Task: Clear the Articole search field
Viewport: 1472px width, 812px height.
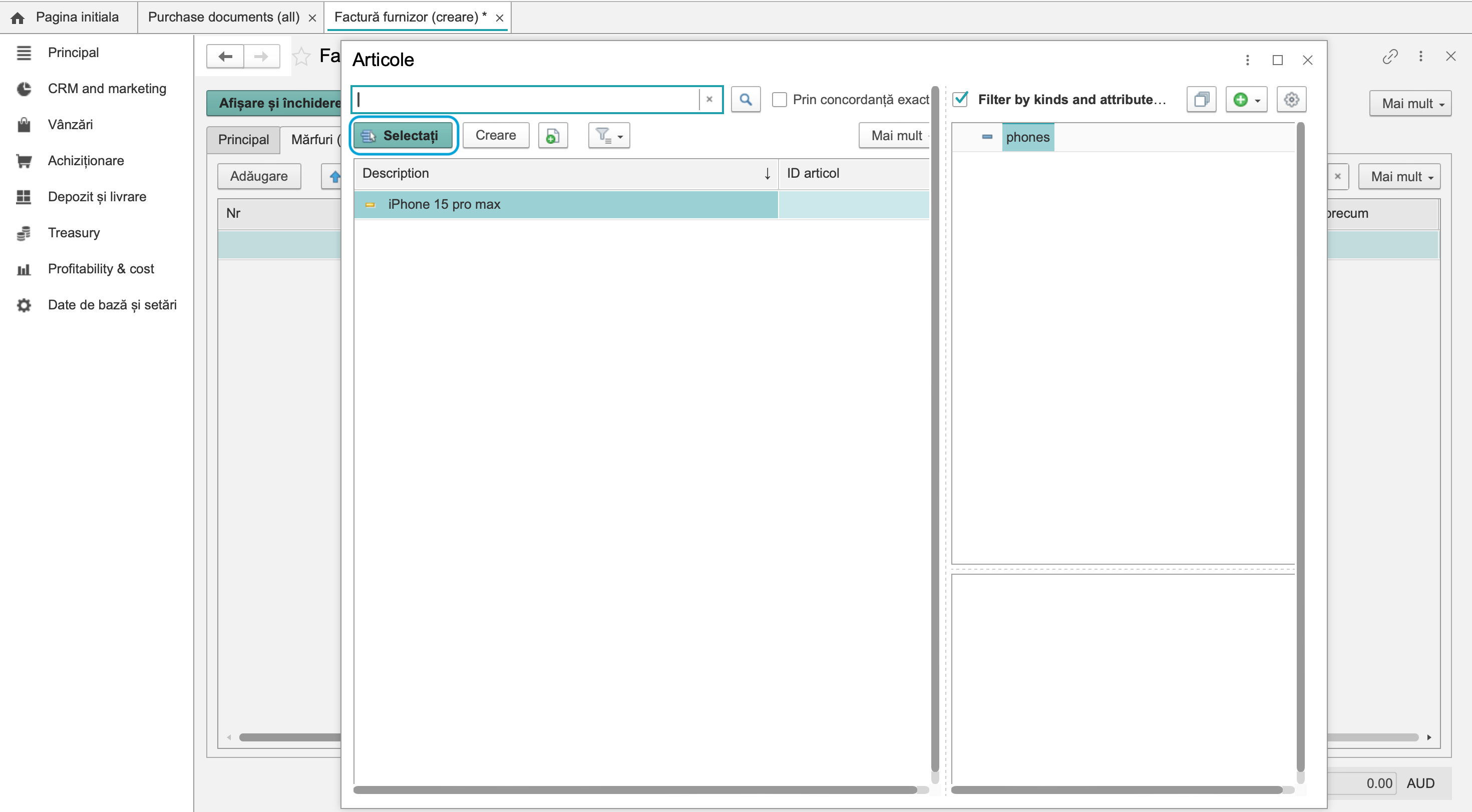Action: pyautogui.click(x=709, y=100)
